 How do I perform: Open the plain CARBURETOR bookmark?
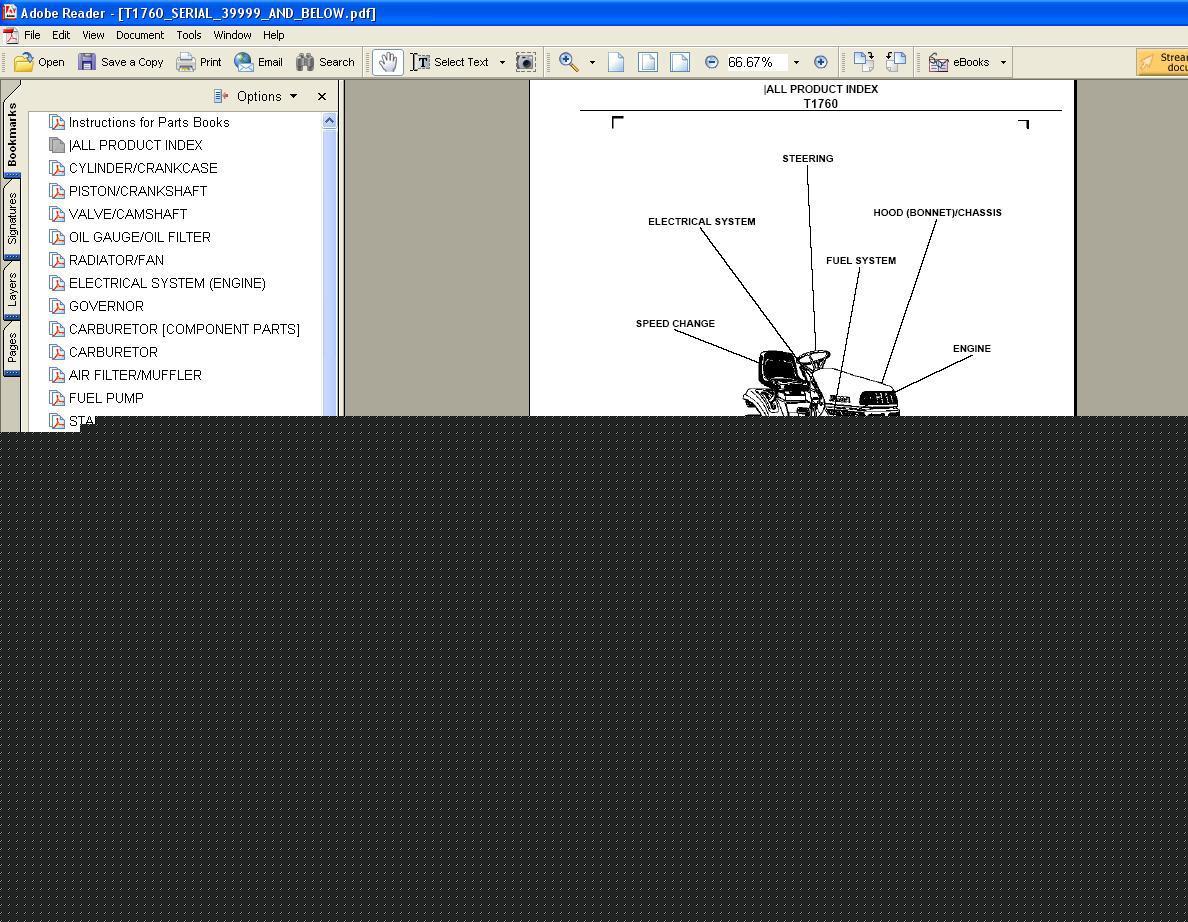click(113, 352)
